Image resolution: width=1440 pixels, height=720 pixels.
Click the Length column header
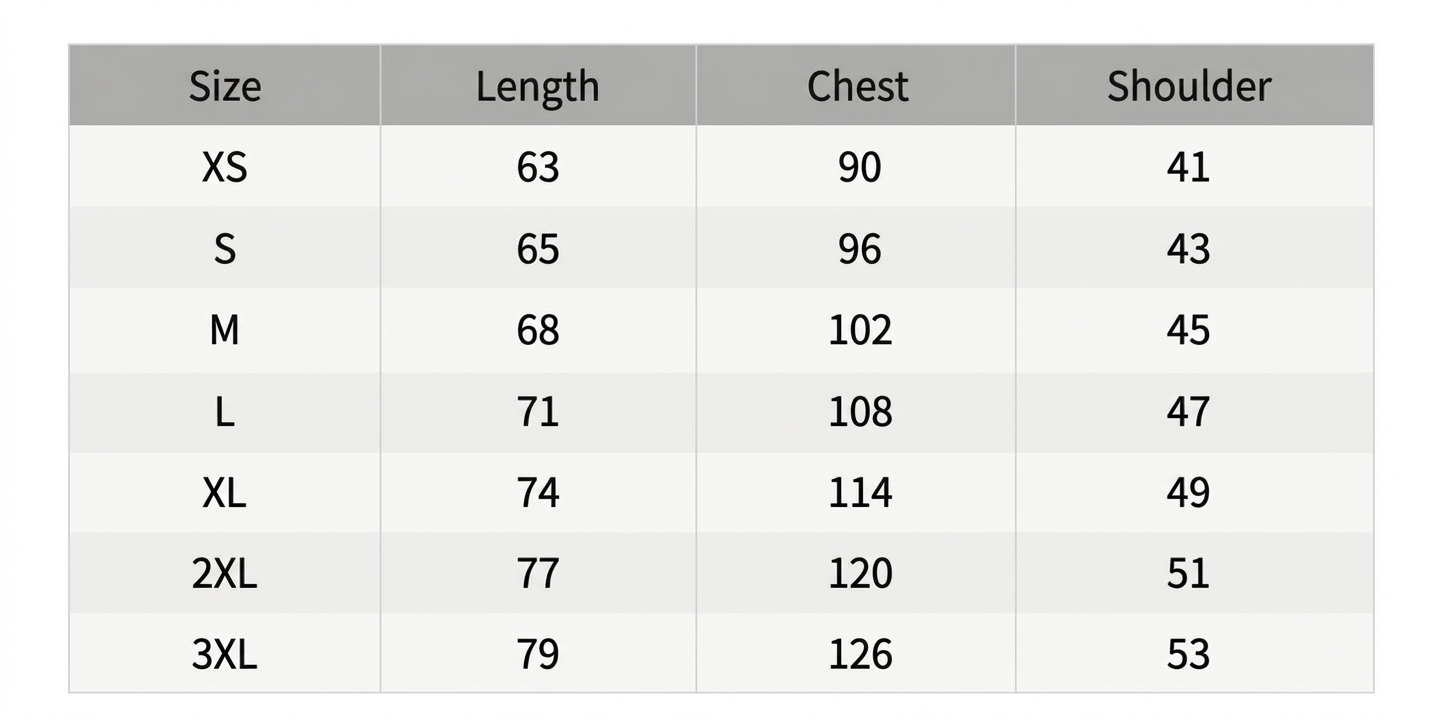click(x=538, y=87)
